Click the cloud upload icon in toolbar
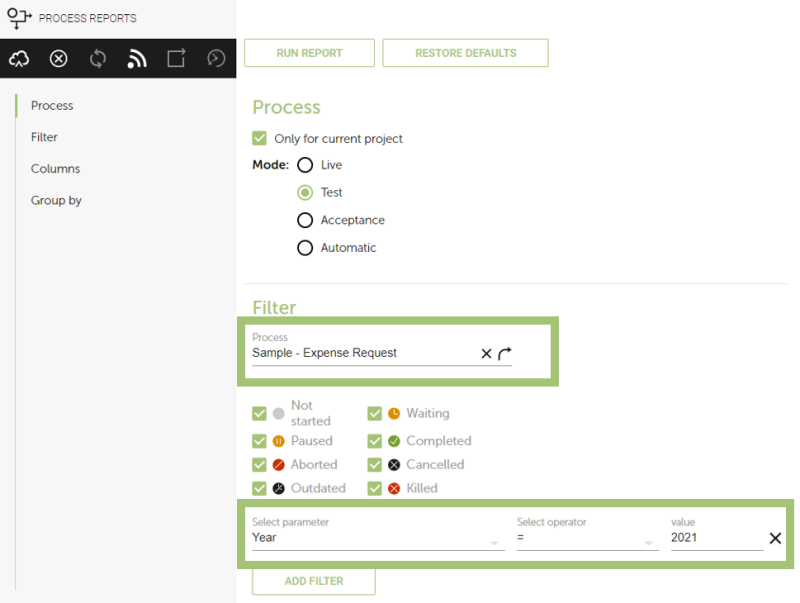This screenshot has width=800, height=603. click(x=19, y=59)
